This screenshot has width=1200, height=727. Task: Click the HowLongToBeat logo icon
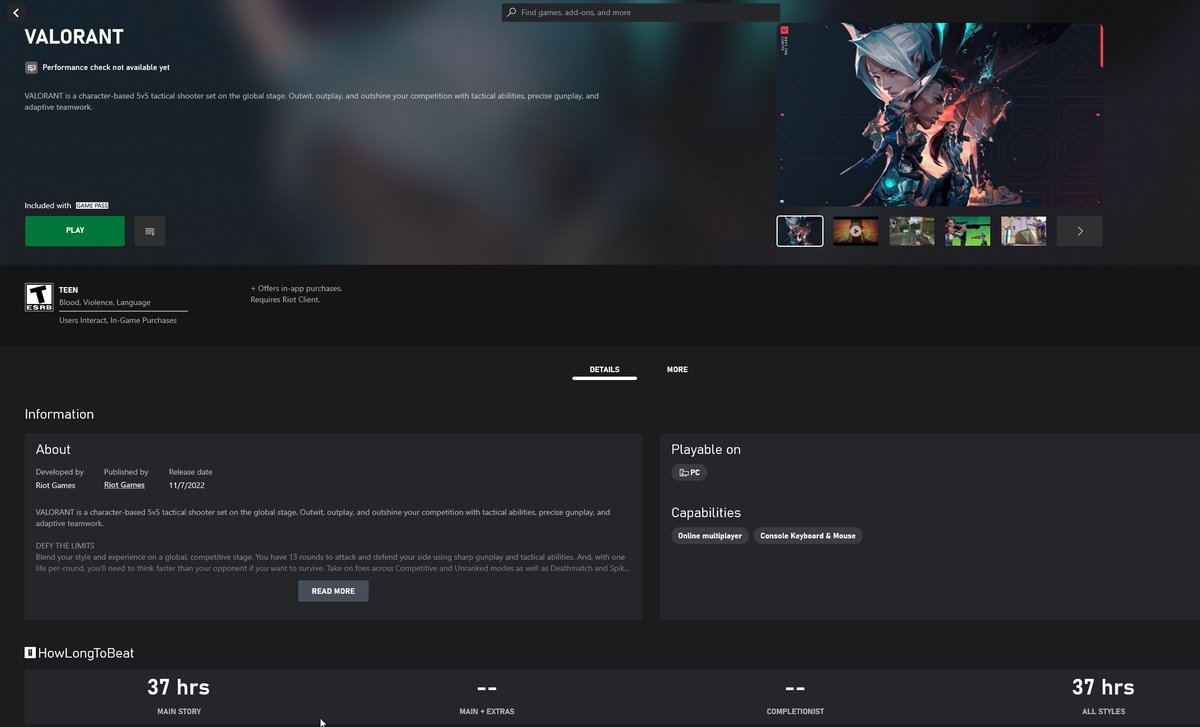click(x=30, y=653)
